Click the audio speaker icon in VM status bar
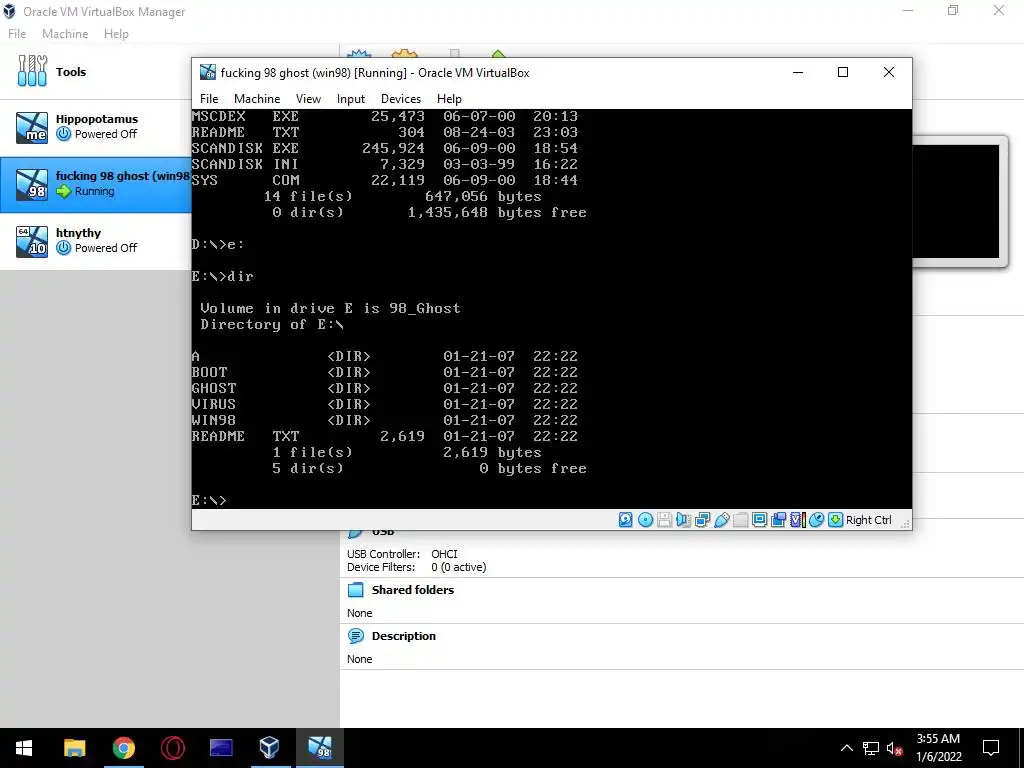 tap(683, 520)
